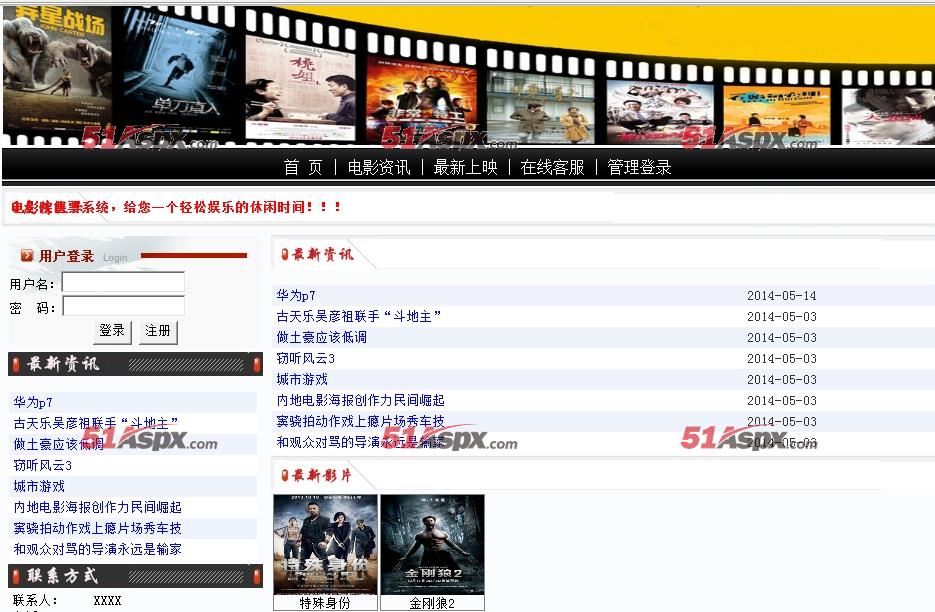Open the 单刀直入 poster in the banner
The image size is (935, 612).
(177, 75)
